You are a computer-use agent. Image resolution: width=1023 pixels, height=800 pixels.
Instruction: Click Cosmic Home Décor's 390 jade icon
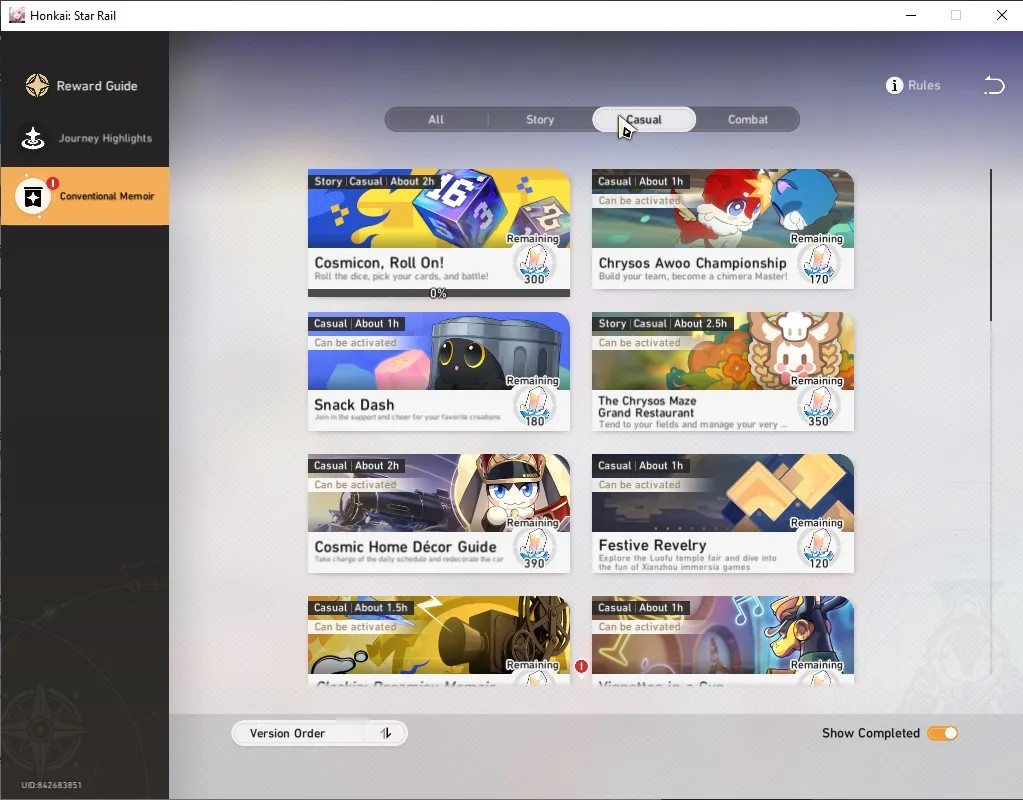click(x=534, y=549)
